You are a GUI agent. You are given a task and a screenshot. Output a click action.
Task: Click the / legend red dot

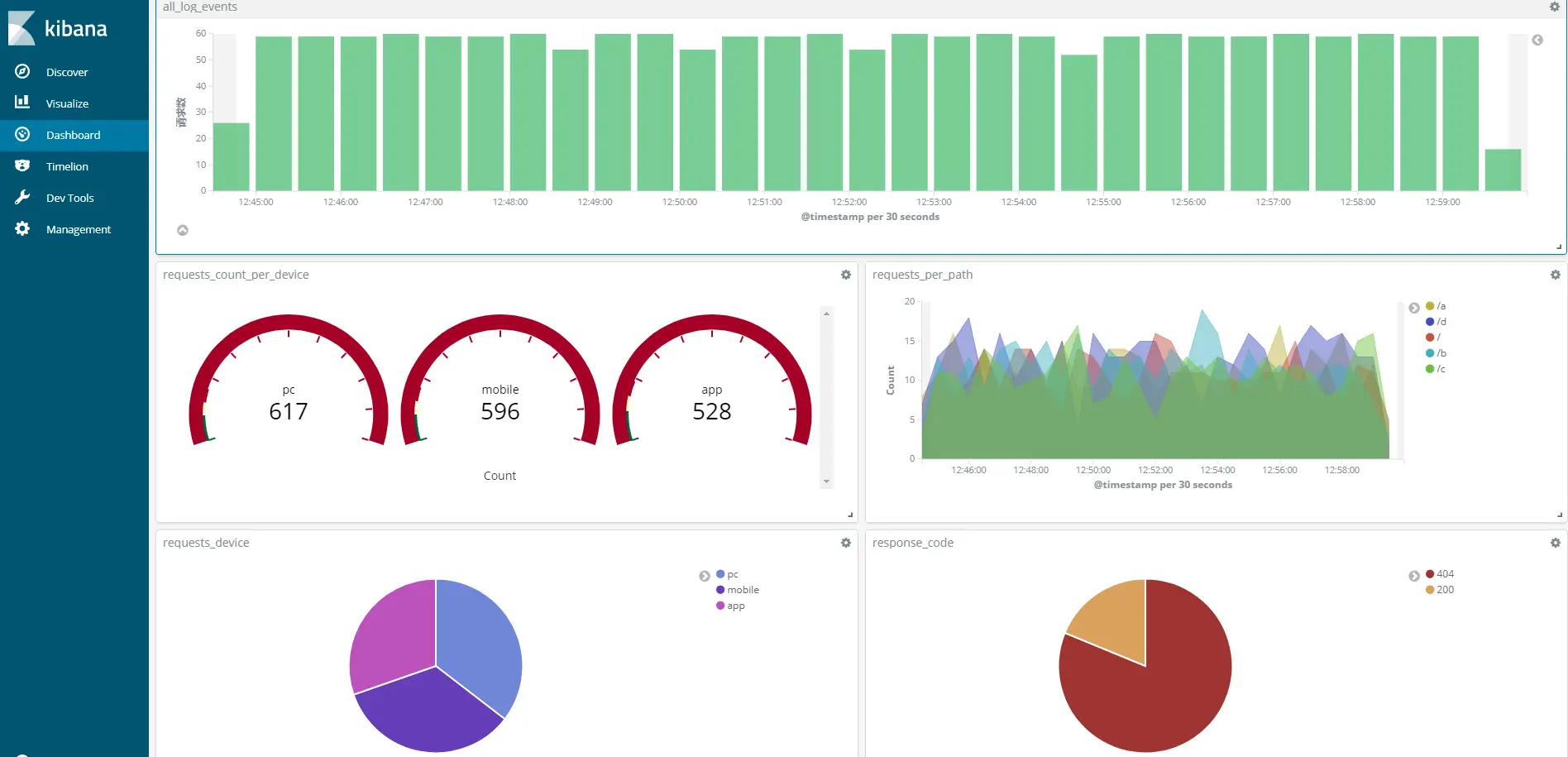[x=1430, y=338]
